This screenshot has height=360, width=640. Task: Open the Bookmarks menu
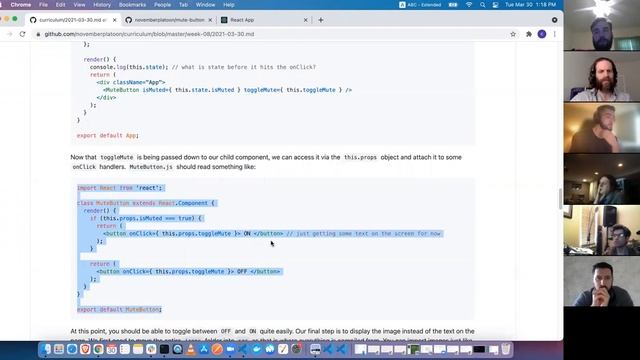click(132, 4)
